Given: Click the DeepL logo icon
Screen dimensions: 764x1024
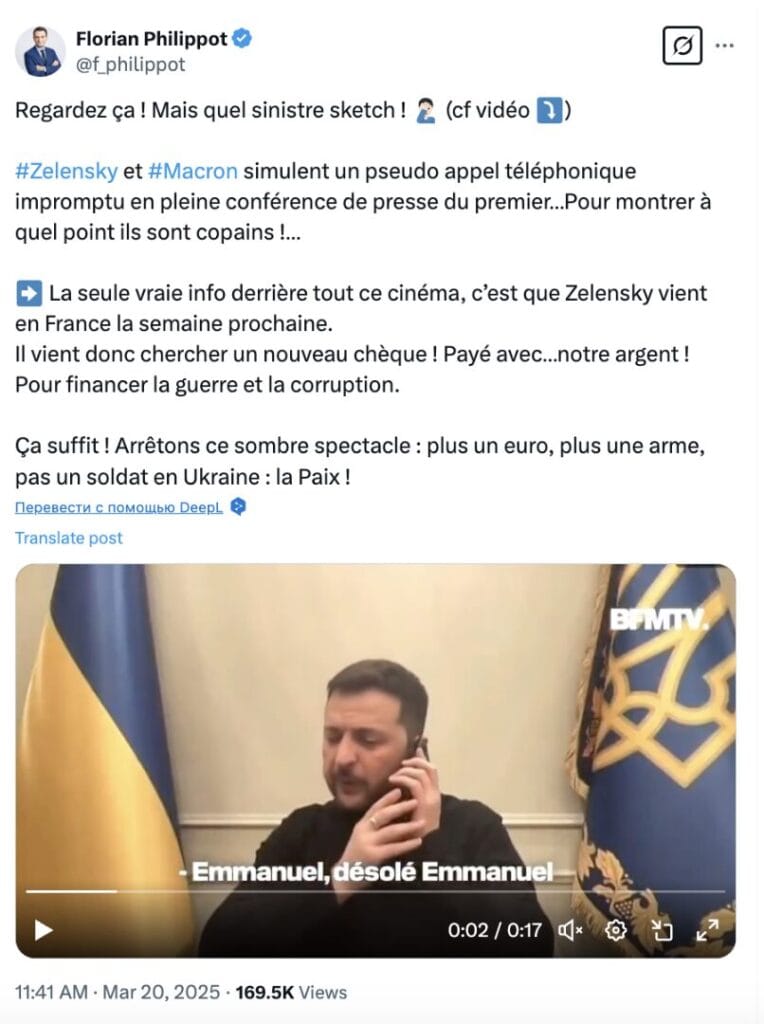Looking at the screenshot, I should [238, 507].
